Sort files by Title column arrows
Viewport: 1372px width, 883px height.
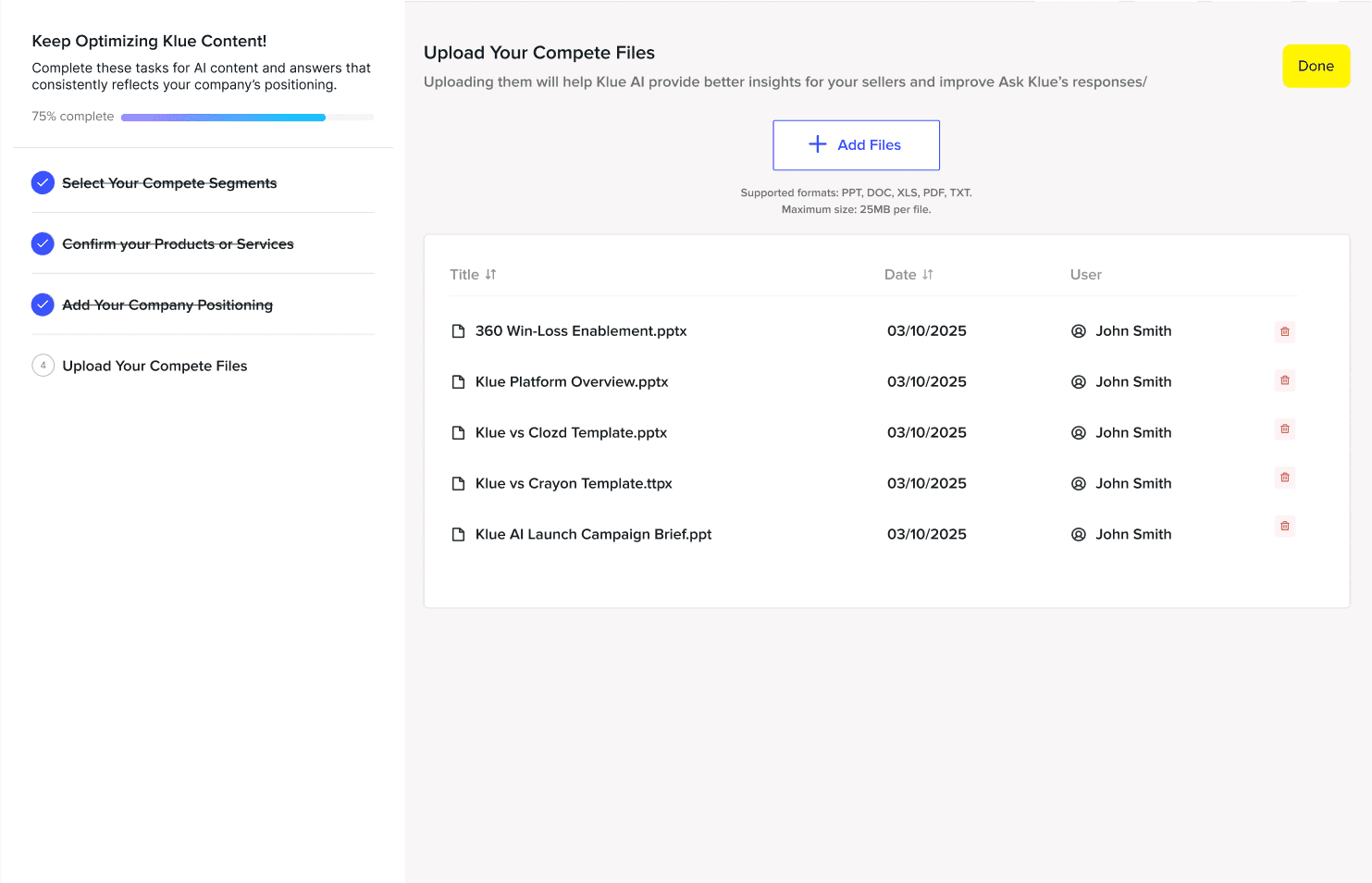click(491, 275)
